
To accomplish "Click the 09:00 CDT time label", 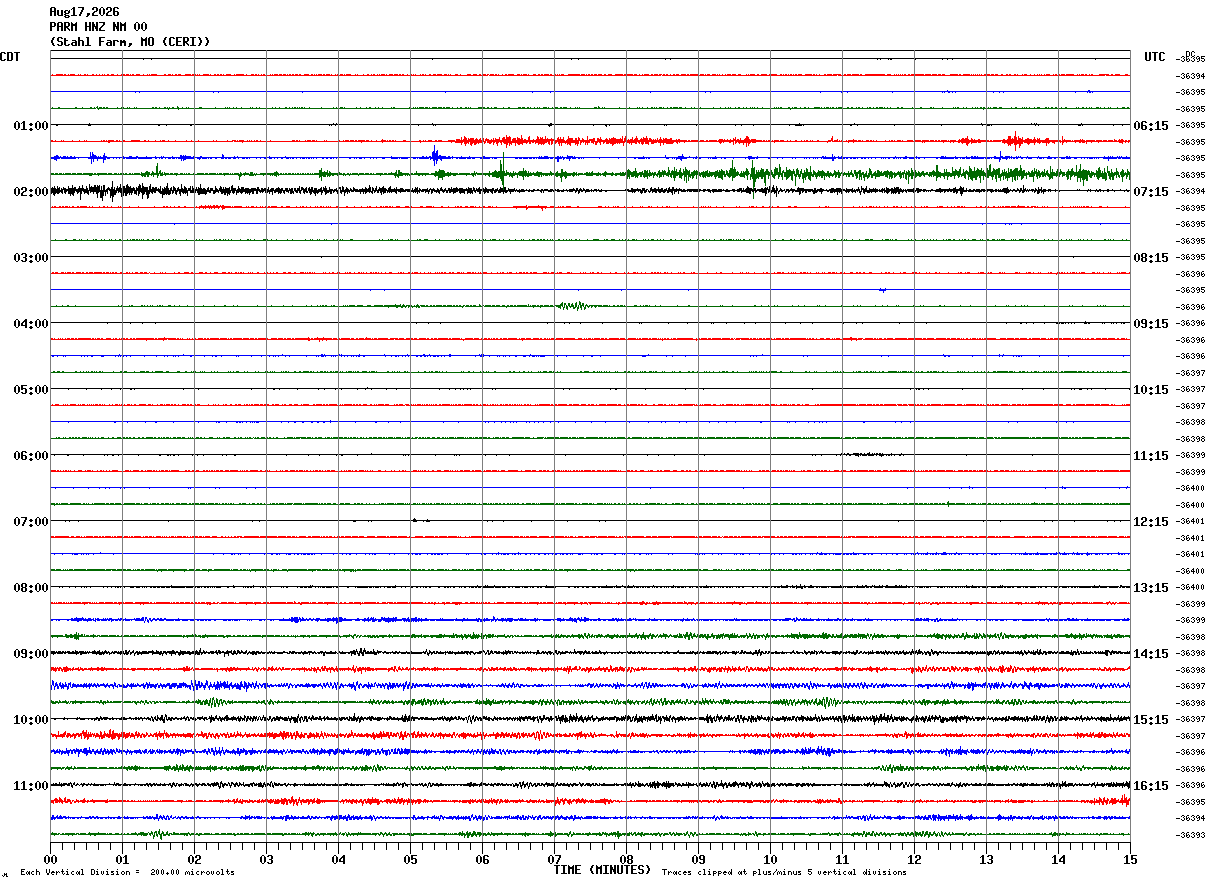I will coord(31,654).
